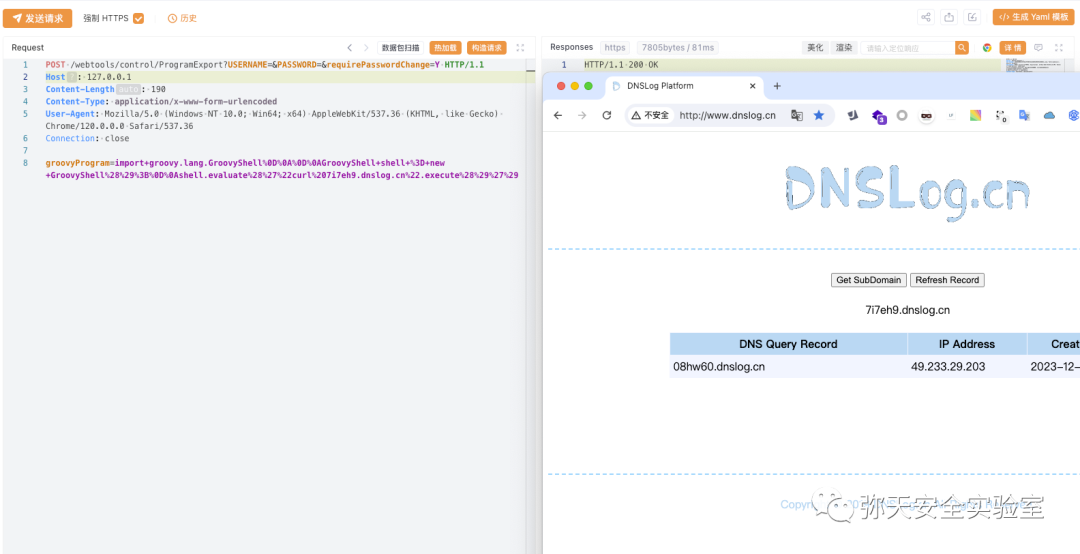This screenshot has width=1080, height=554.
Task: Click the 发送请求 send request button
Action: 37,18
